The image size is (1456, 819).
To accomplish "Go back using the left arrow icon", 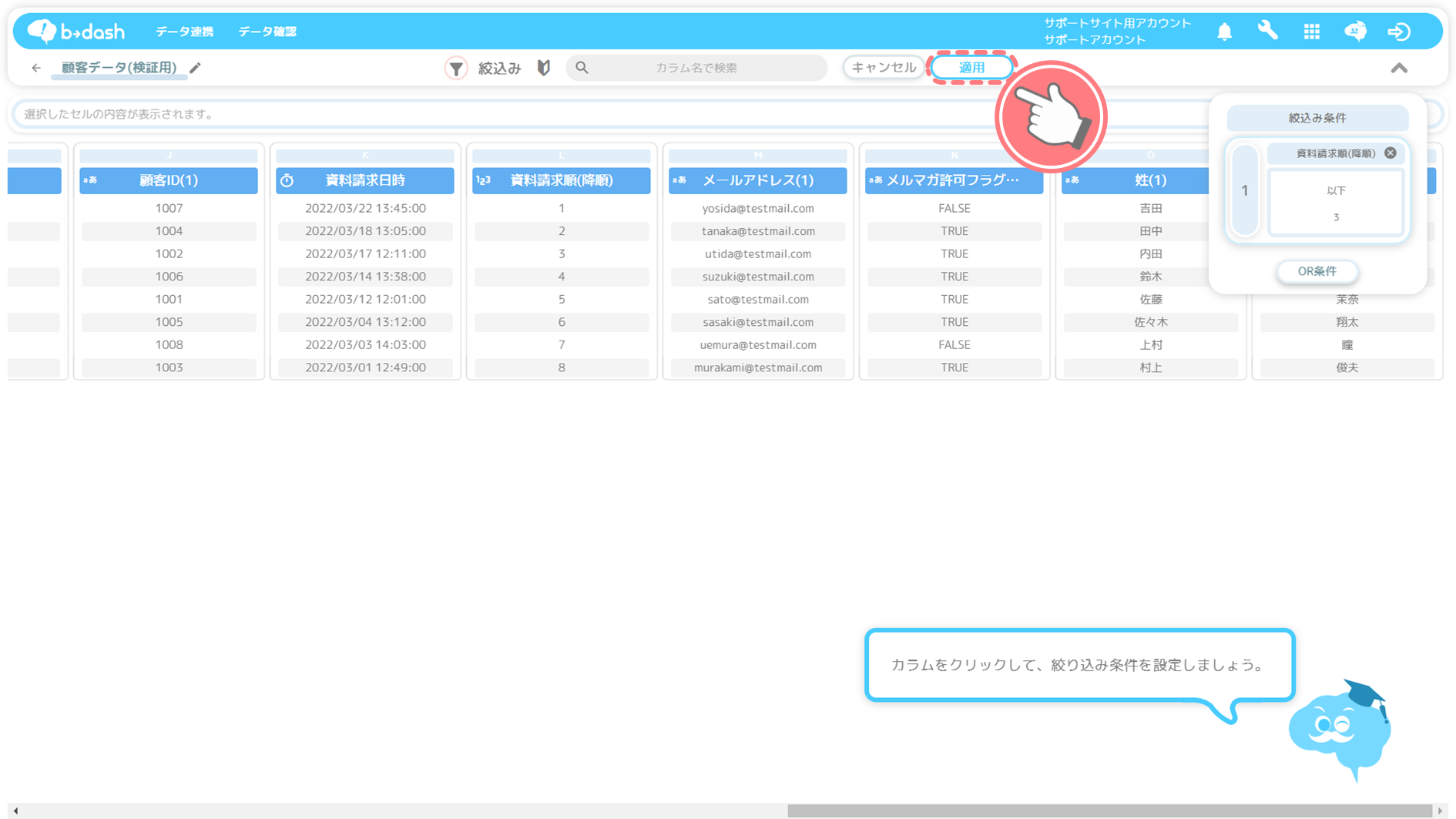I will [x=36, y=68].
